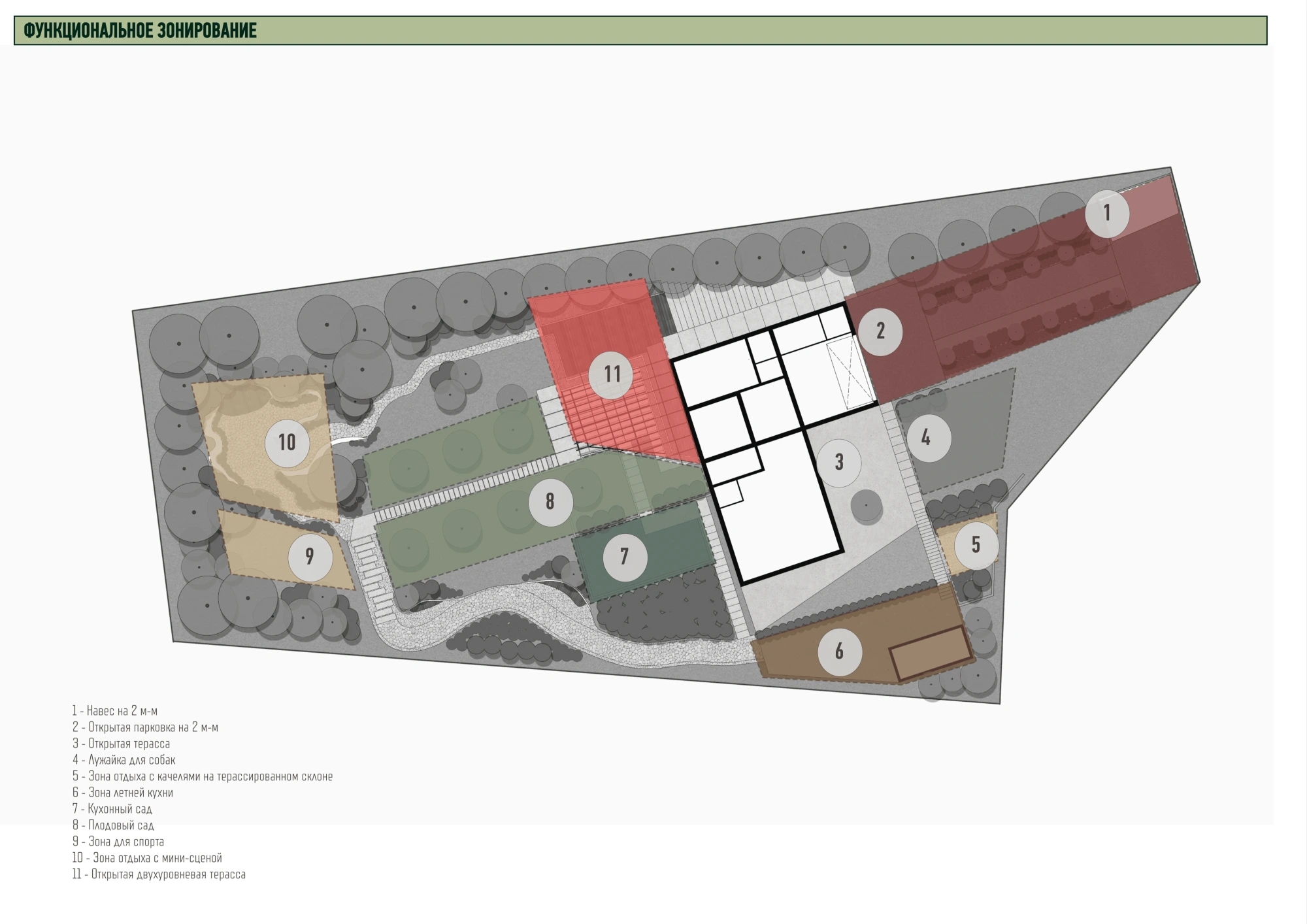The width and height of the screenshot is (1307, 924).
Task: Click legend entry '11 - Открытая двухуровневая терасса'
Action: (159, 874)
